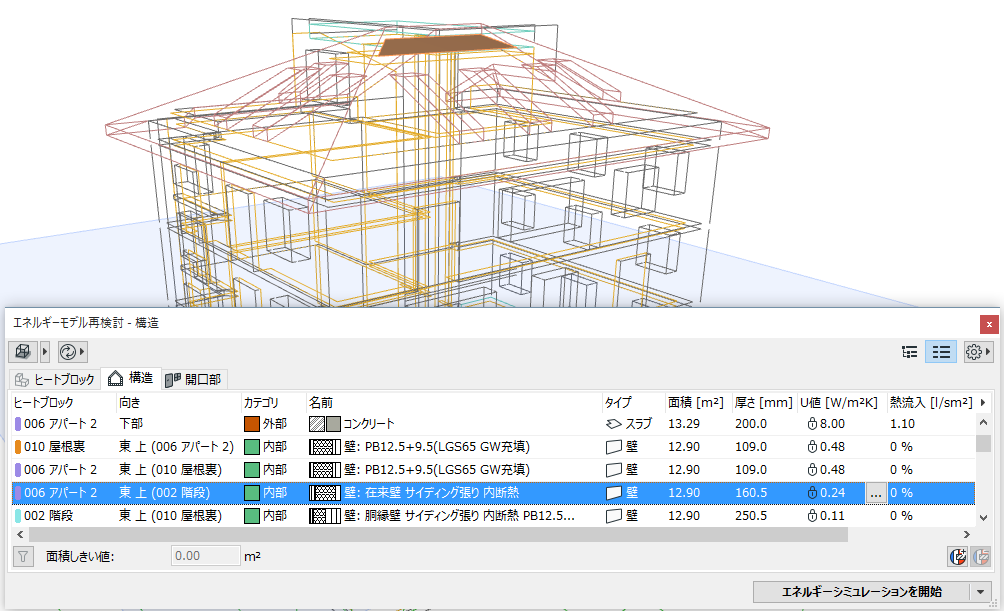1004x611 pixels.
Task: Click the コンクリート fill pattern icon
Action: click(x=325, y=424)
